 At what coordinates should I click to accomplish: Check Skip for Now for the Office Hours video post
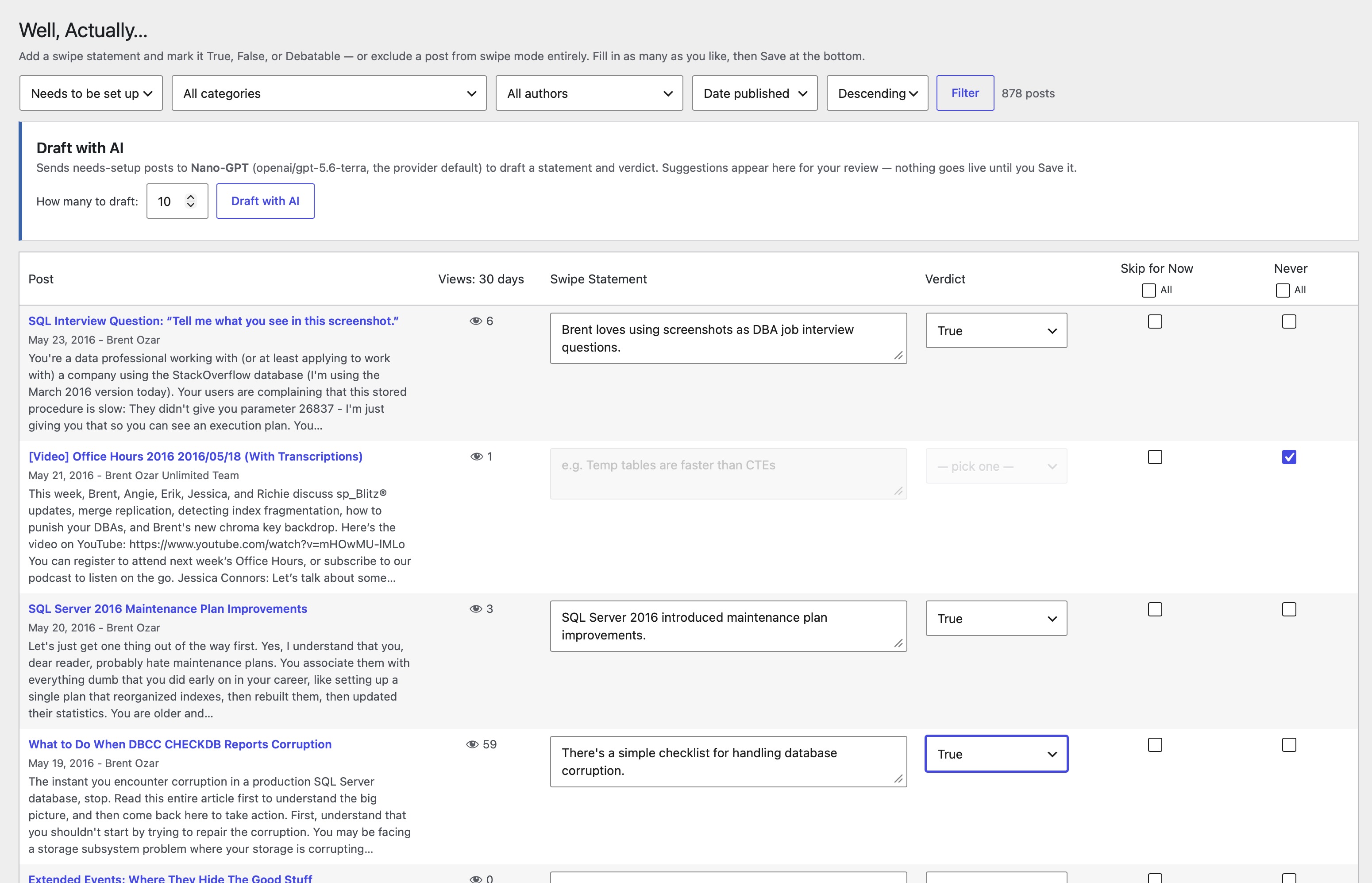tap(1155, 457)
